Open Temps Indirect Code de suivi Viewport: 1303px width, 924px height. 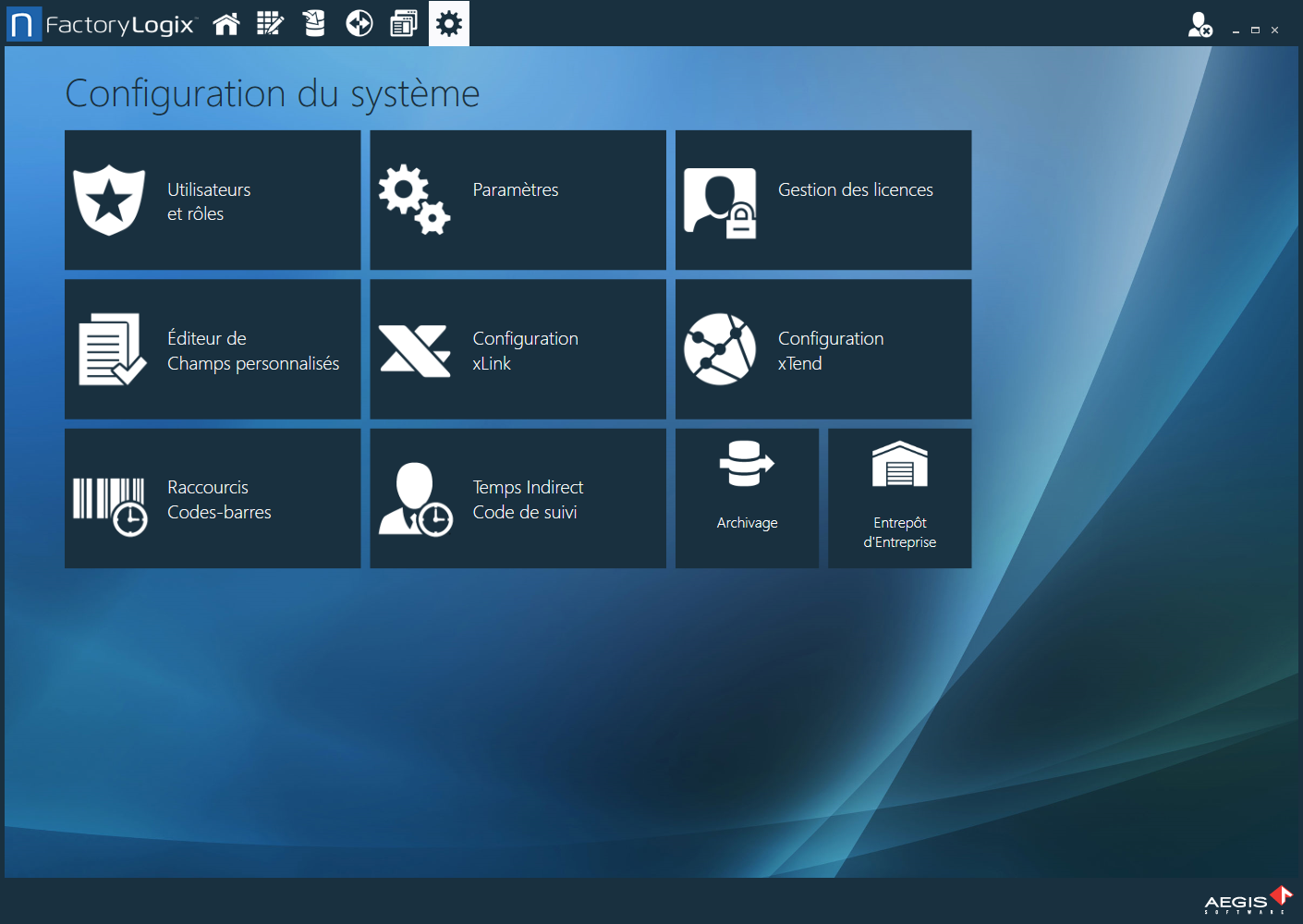(518, 498)
